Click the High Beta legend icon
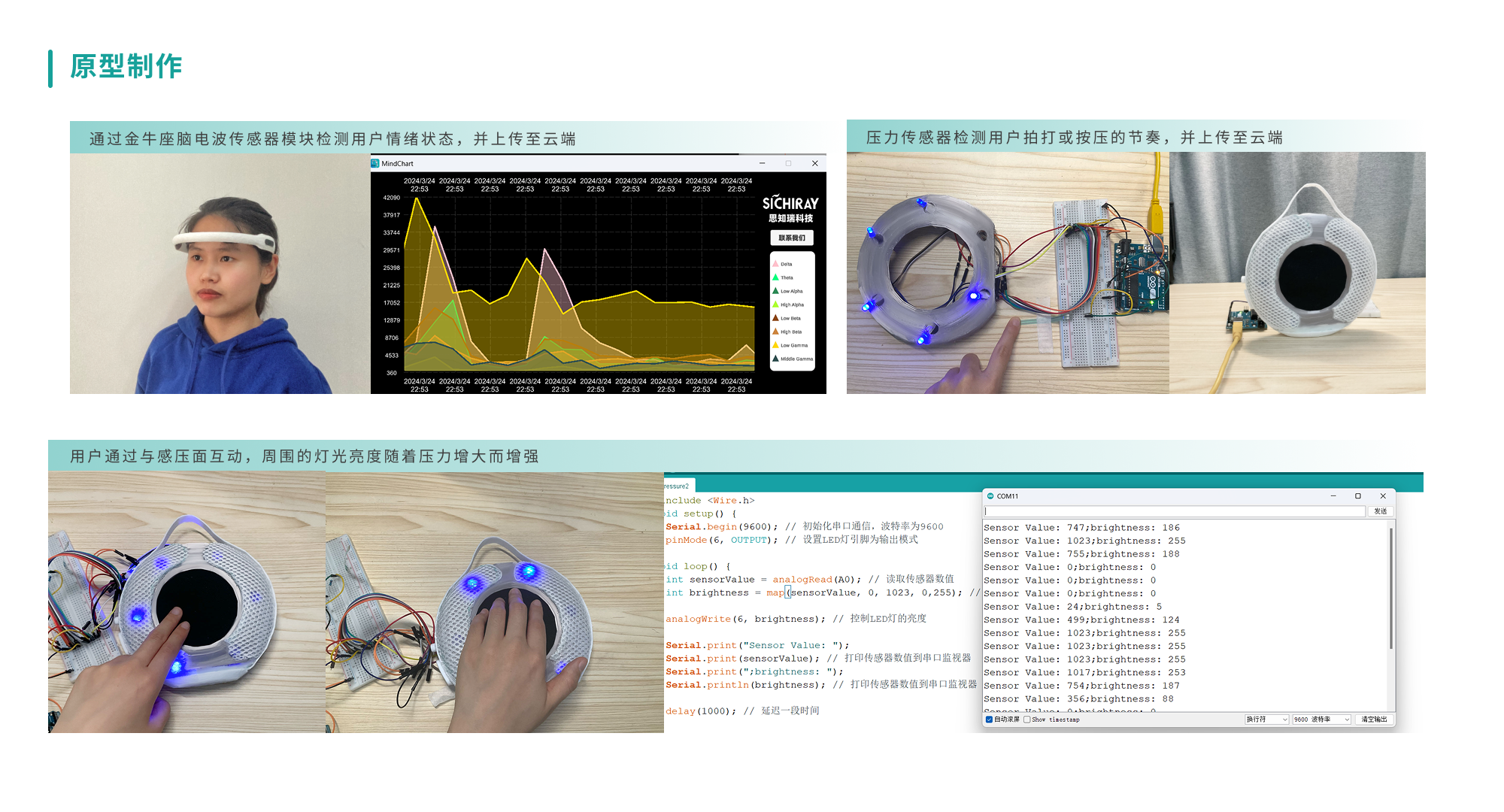1504x812 pixels. (775, 332)
